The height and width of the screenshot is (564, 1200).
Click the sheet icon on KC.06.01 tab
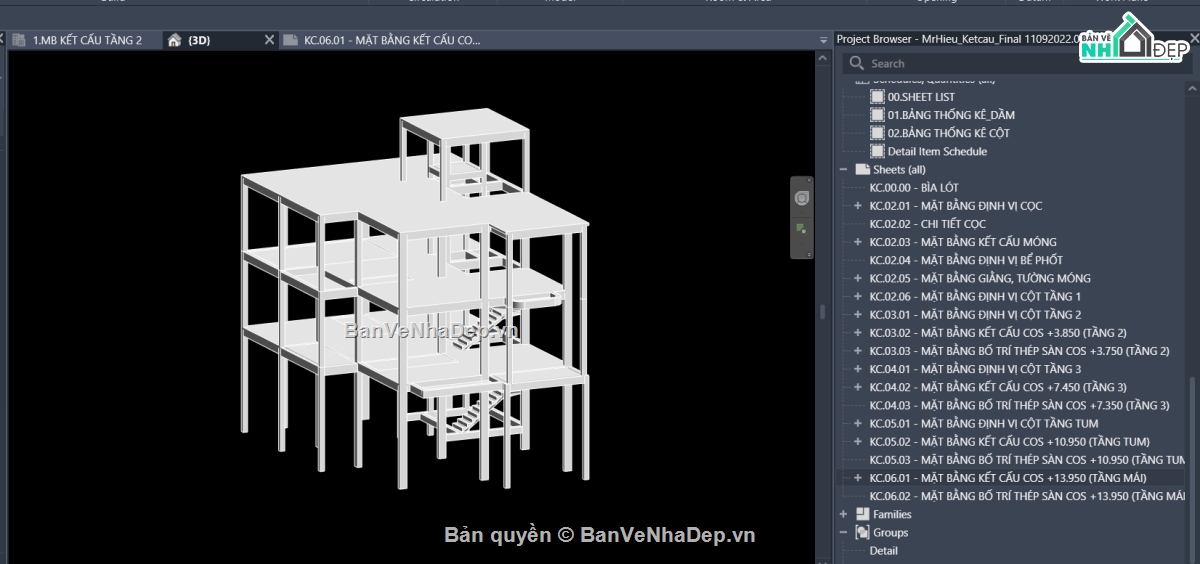tap(291, 40)
